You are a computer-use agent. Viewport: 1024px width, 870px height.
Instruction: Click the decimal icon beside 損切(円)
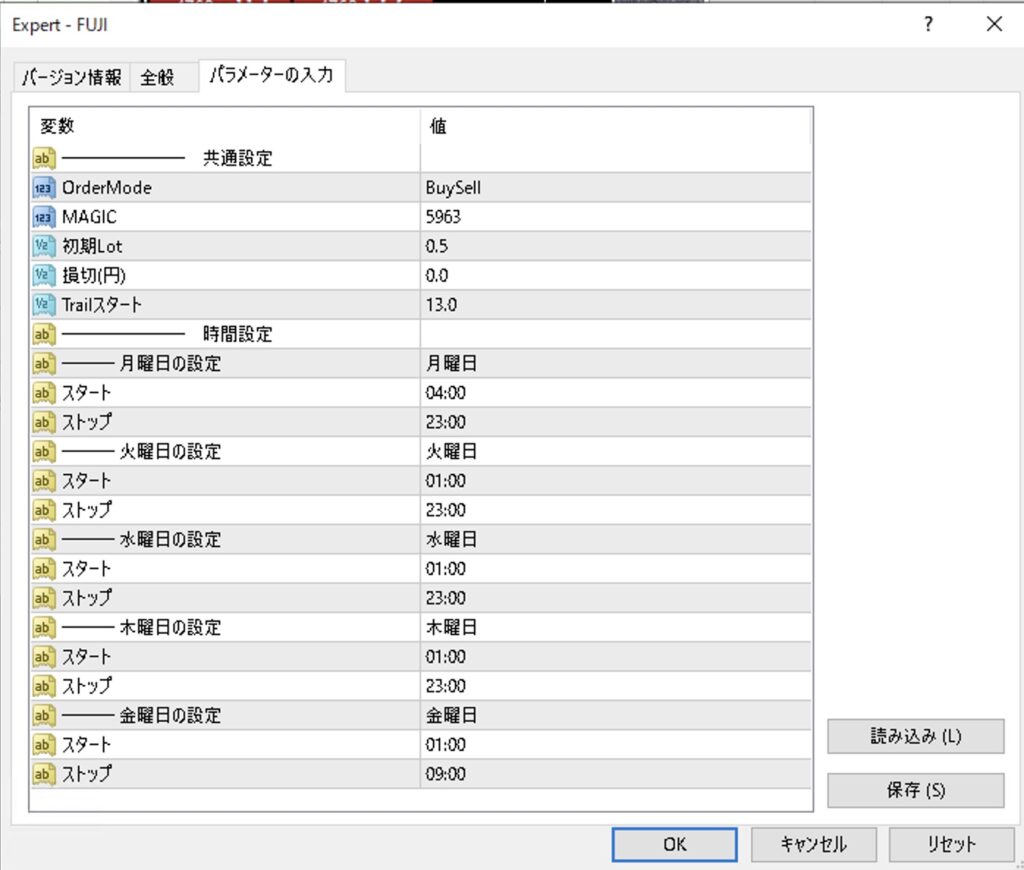[43, 275]
